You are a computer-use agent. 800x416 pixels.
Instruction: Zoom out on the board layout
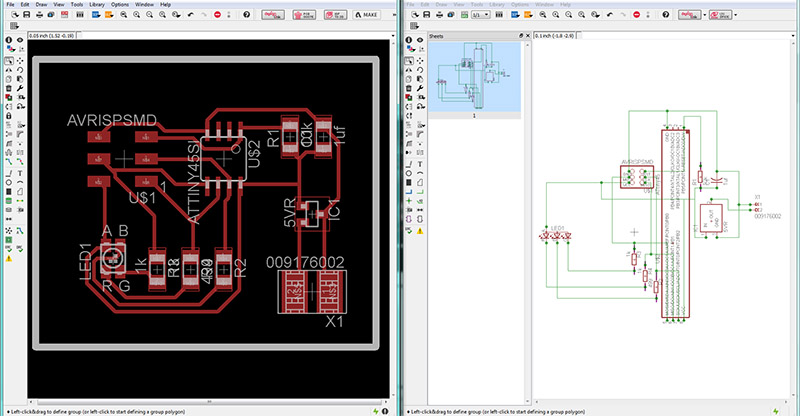(149, 15)
